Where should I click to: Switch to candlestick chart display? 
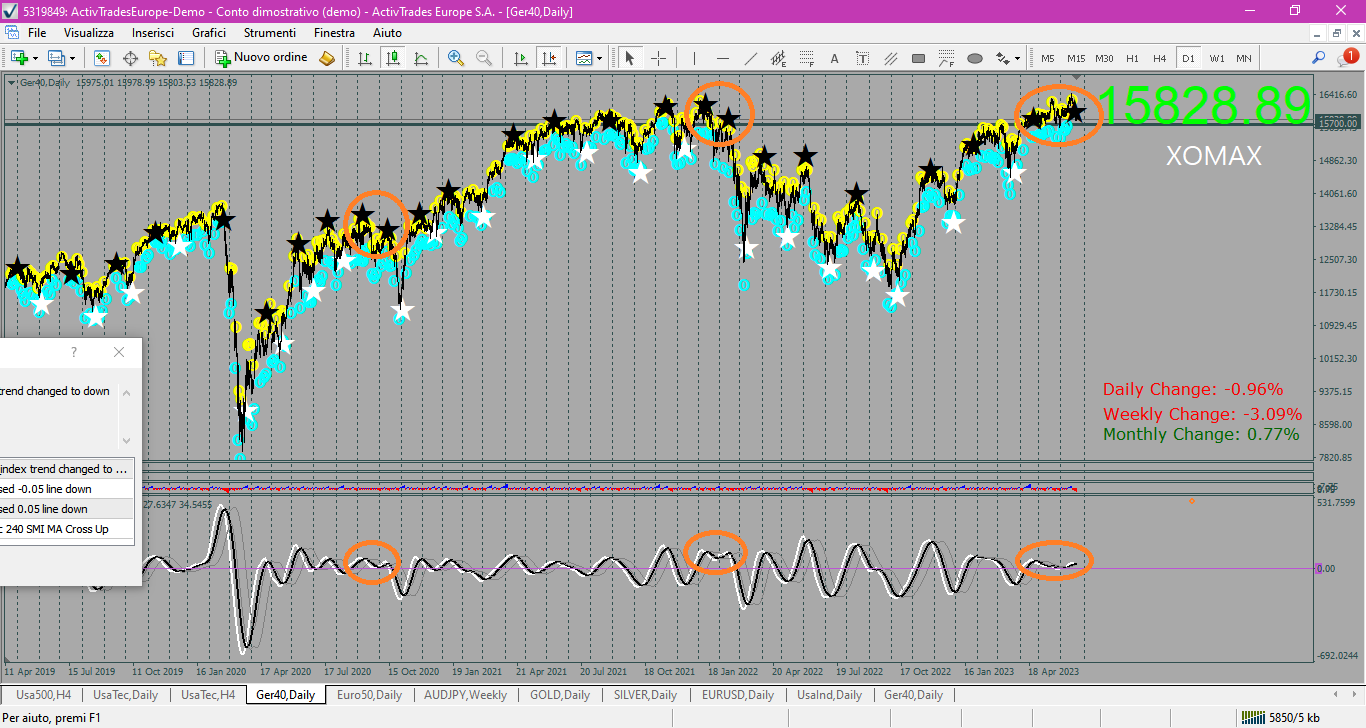(394, 58)
